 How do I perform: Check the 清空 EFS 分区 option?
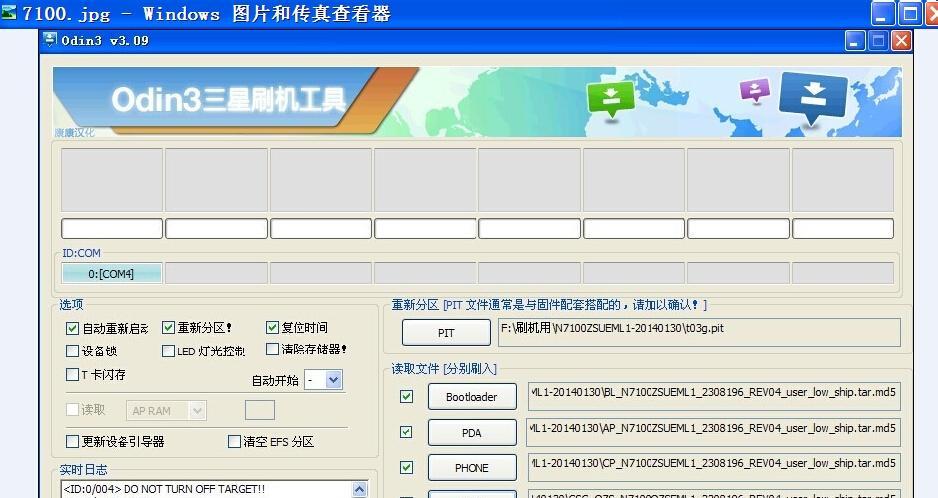pos(234,441)
